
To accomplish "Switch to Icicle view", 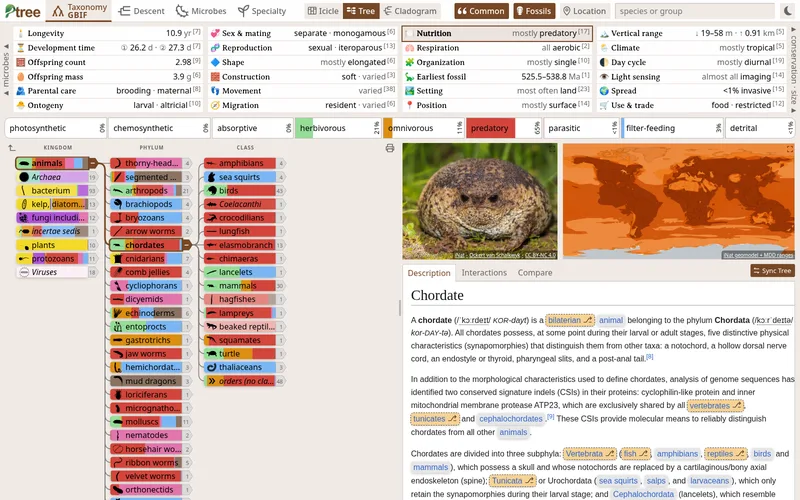I will pyautogui.click(x=323, y=11).
